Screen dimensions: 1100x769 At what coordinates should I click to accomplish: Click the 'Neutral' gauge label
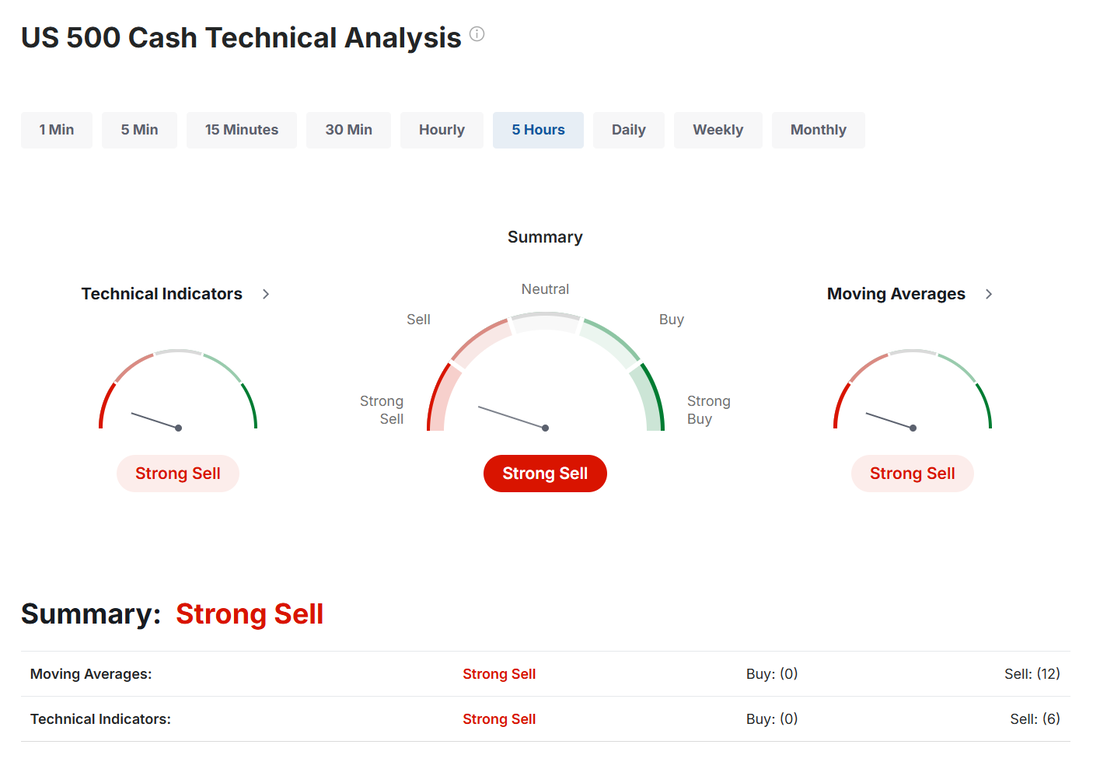coord(545,289)
